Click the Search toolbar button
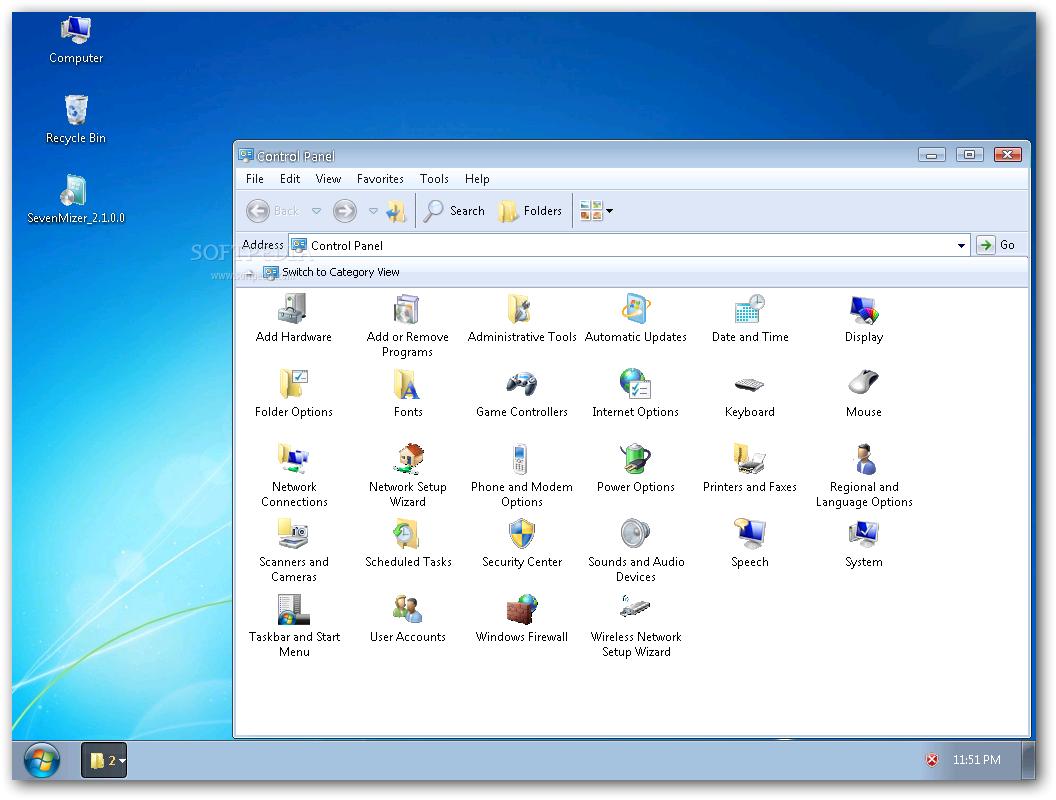The width and height of the screenshot is (1056, 800). (454, 211)
